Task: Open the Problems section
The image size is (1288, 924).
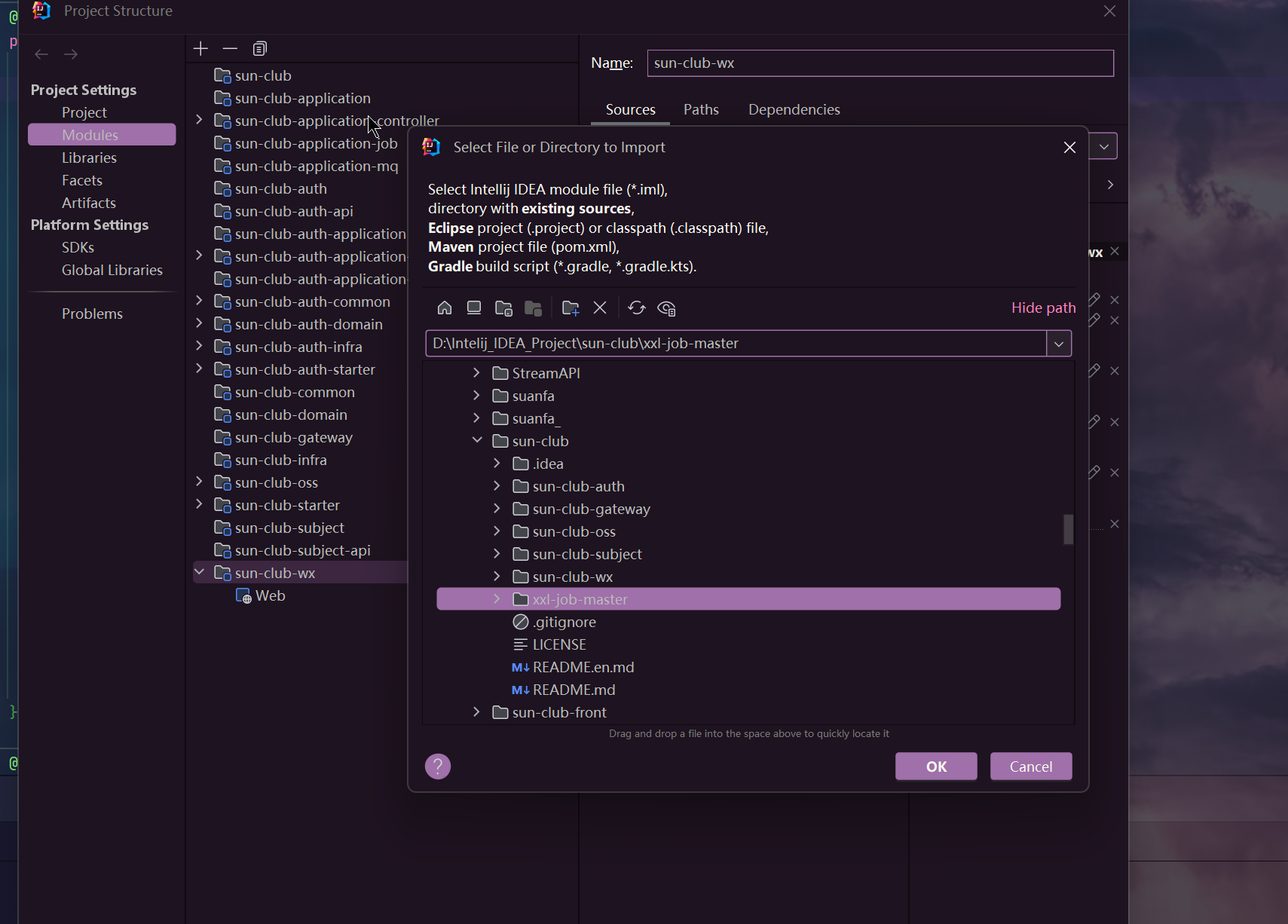Action: 92,314
